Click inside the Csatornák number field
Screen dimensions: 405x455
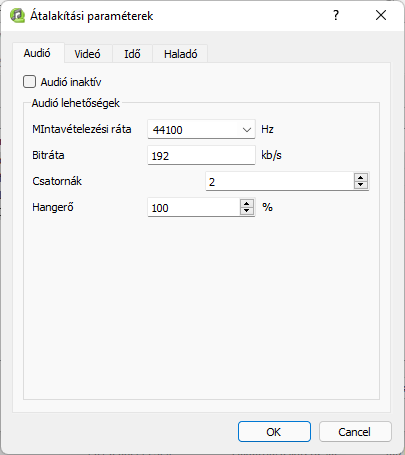(x=280, y=181)
